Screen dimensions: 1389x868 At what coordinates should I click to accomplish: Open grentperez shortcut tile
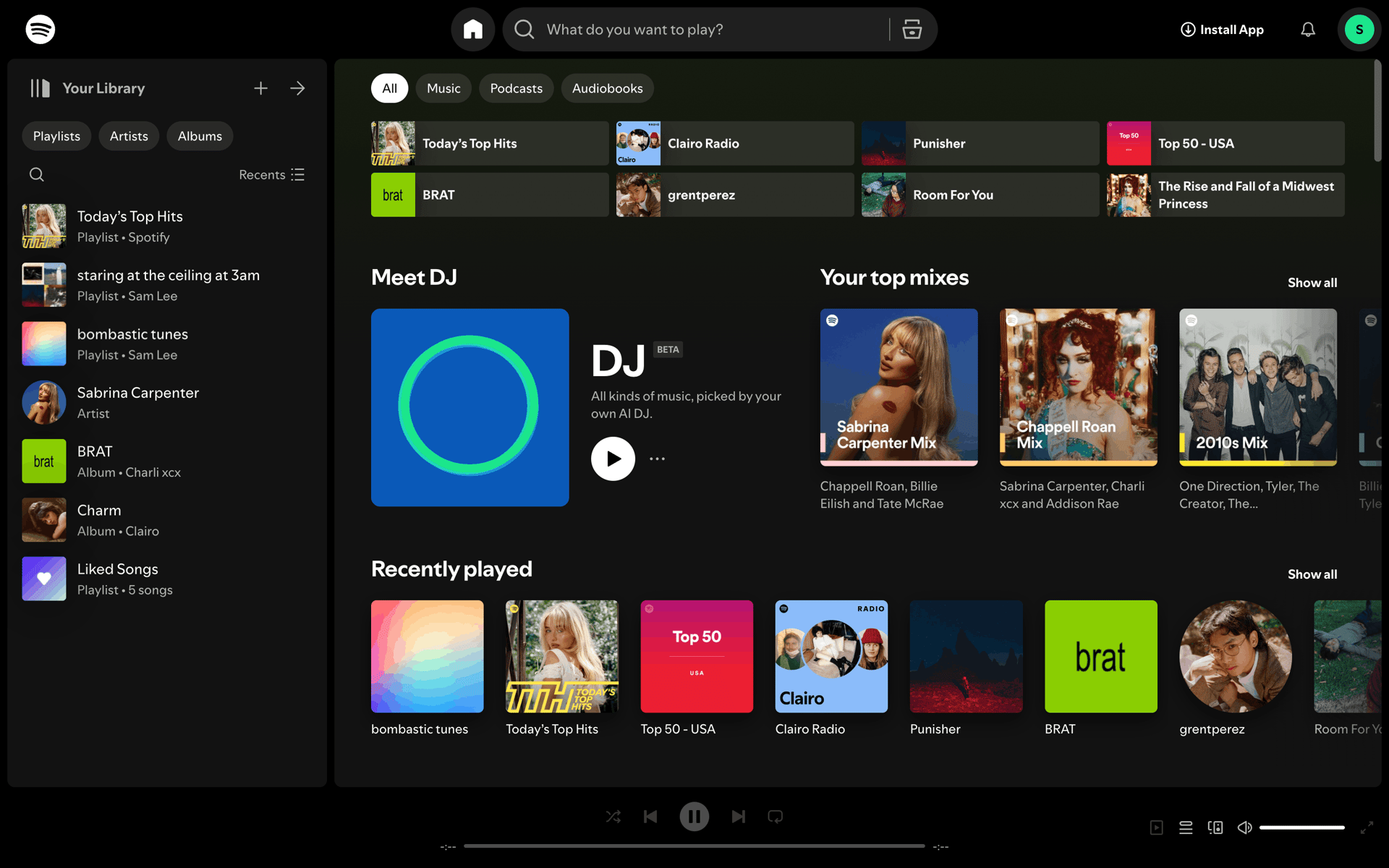(x=735, y=195)
